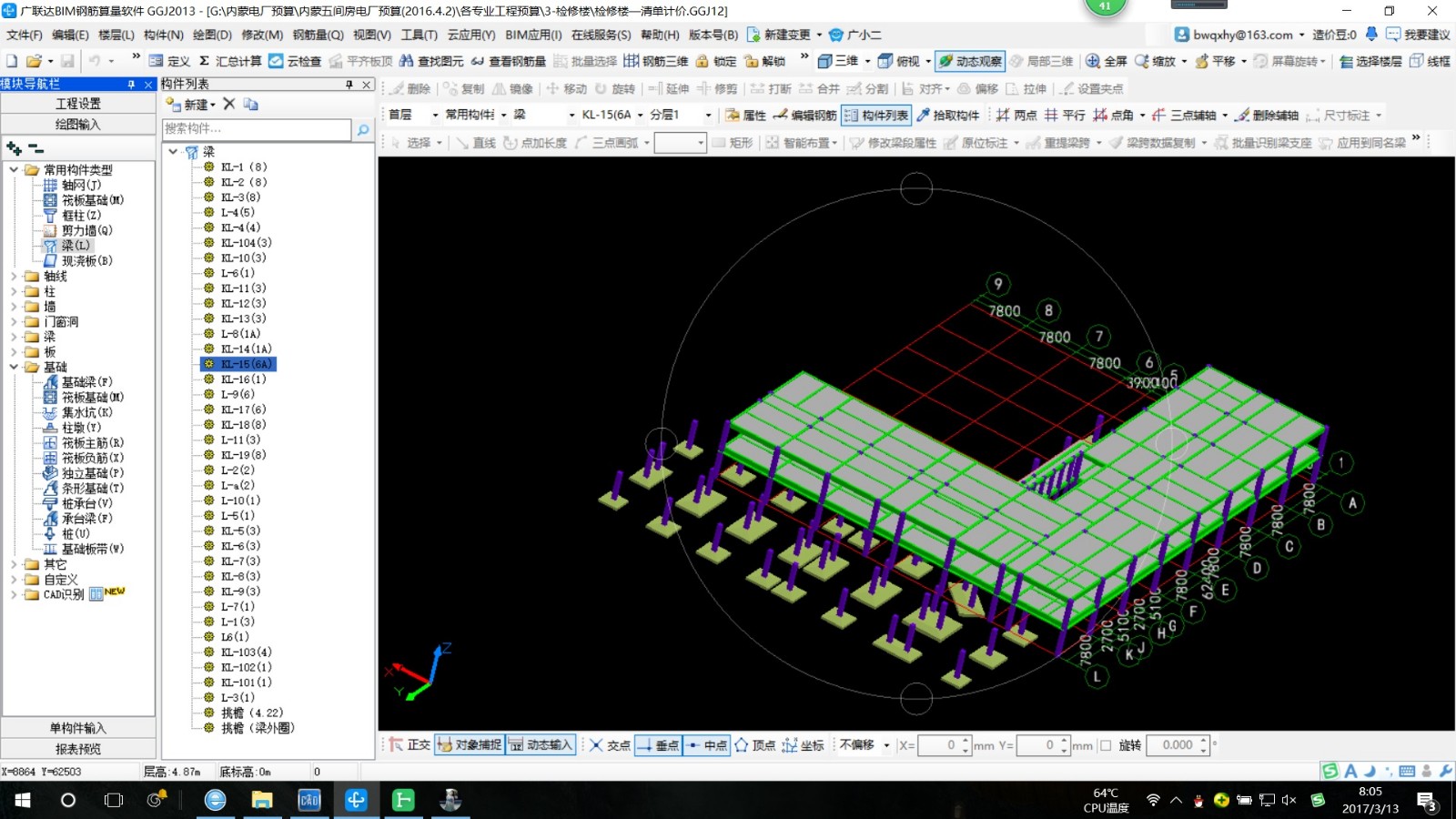Collapse the 基础 tree folder
1456x819 pixels.
[x=14, y=367]
